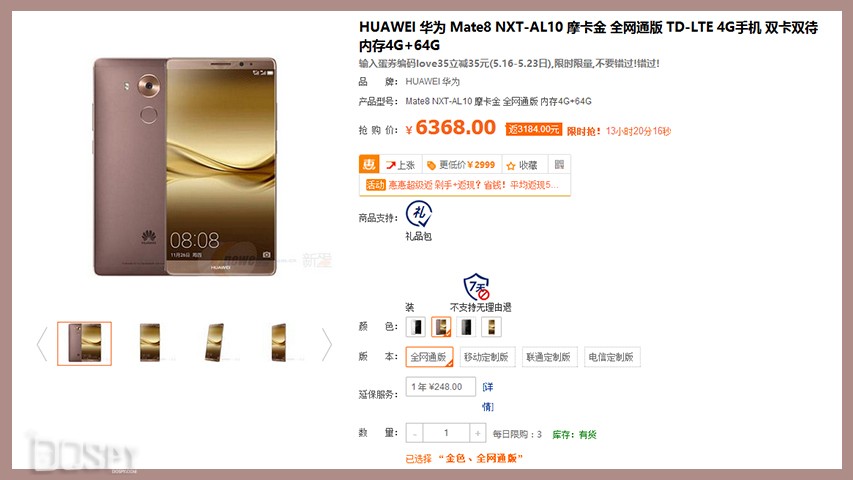The height and width of the screenshot is (480, 853).
Task: Click the quantity input field
Action: [446, 433]
